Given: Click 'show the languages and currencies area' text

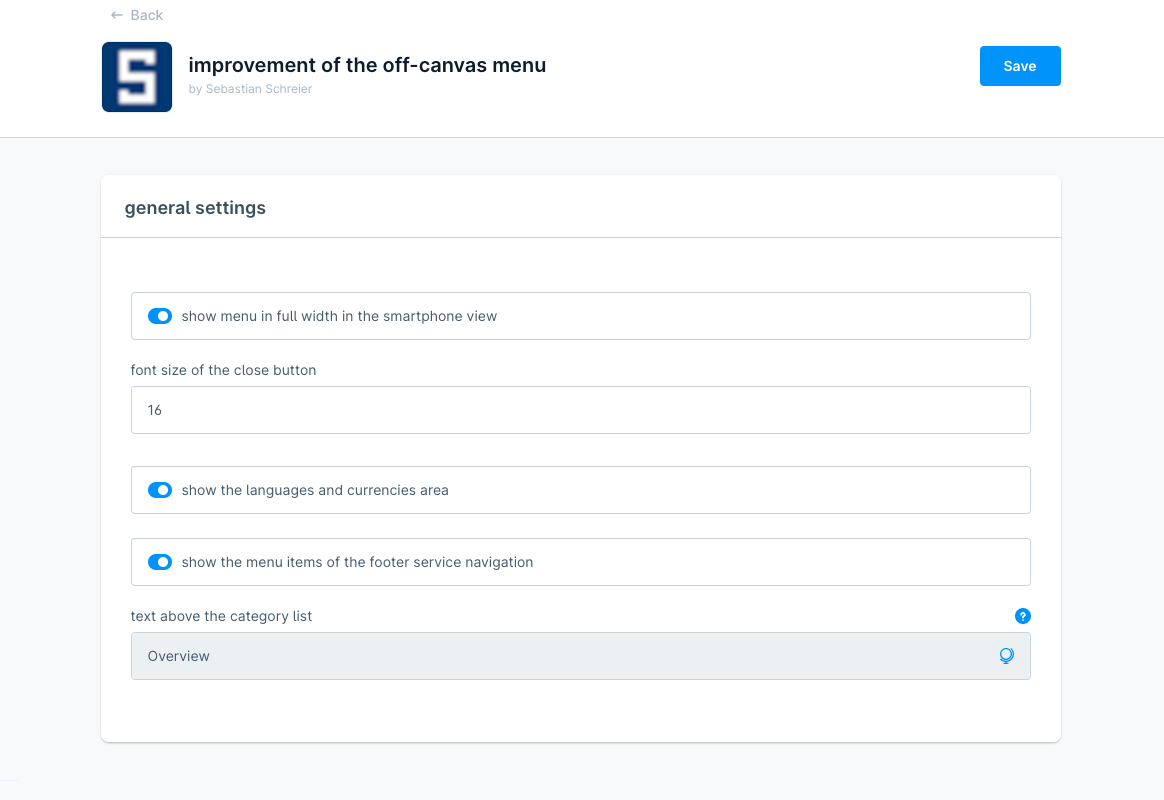Looking at the screenshot, I should [315, 490].
